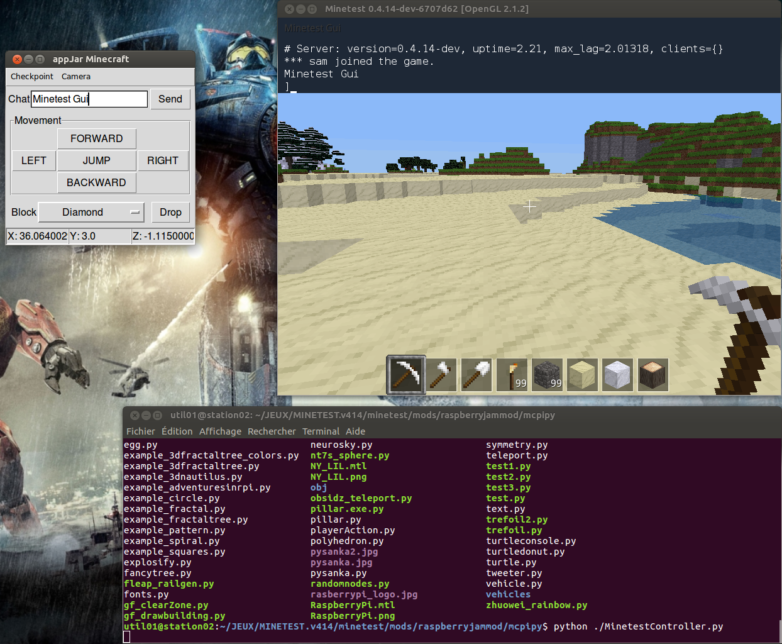Open the terminal Affichage menu
Screen dimensions: 782x644
pyautogui.click(x=220, y=431)
